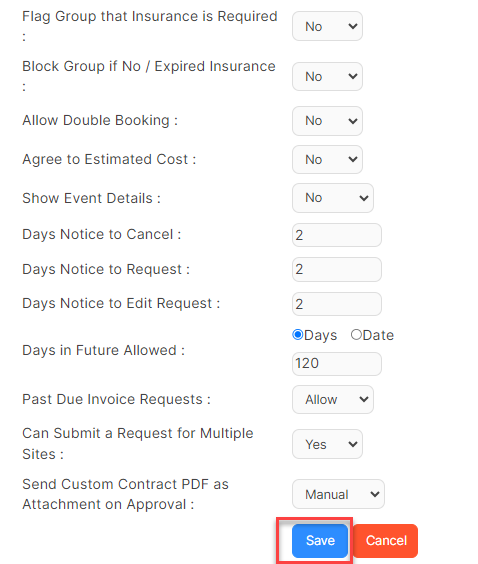Screen dimensions: 478x564
Task: Focus the Days Notice to Edit Request field
Action: point(337,304)
